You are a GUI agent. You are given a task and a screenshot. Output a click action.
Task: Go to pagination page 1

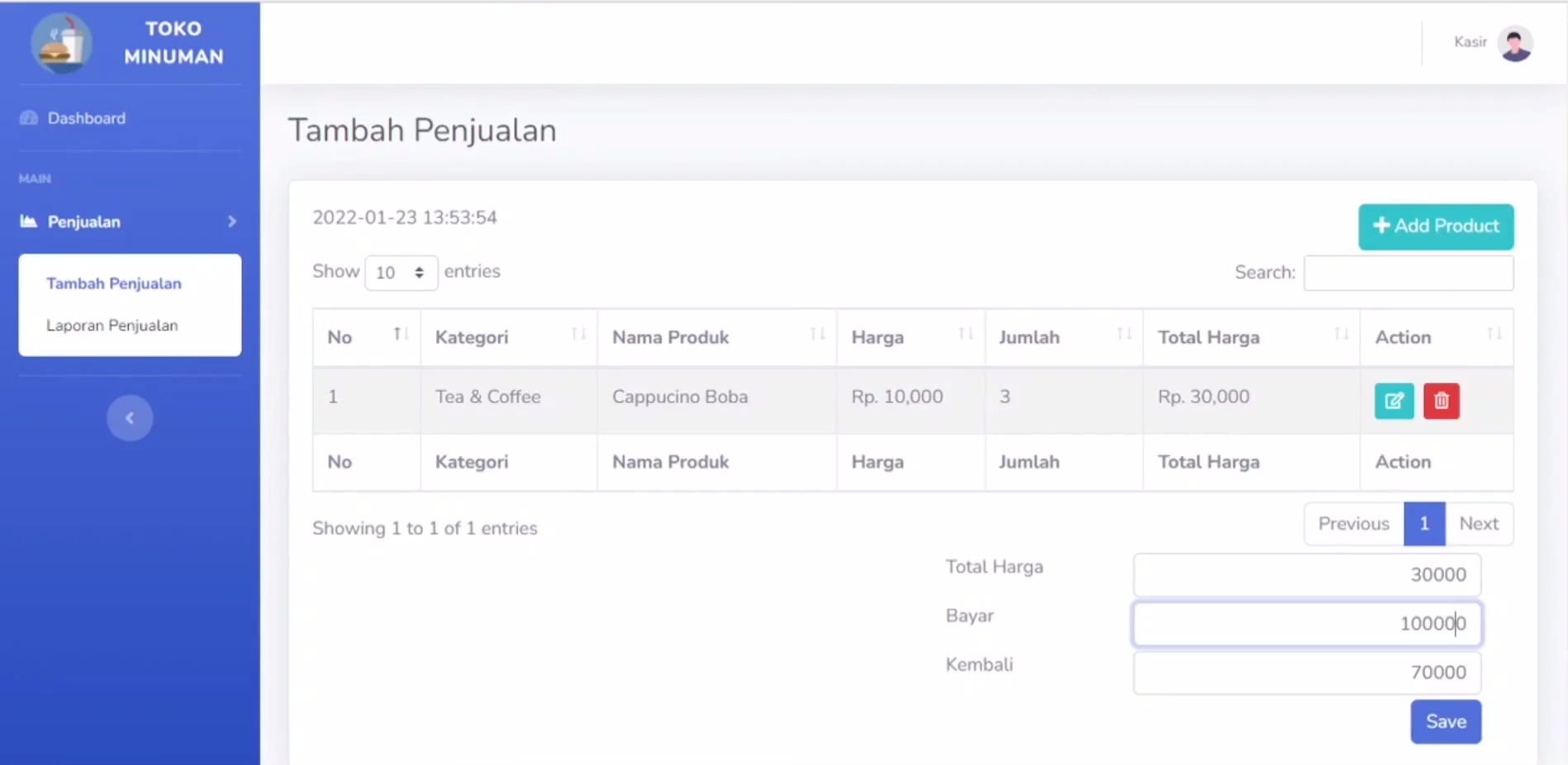tap(1423, 524)
